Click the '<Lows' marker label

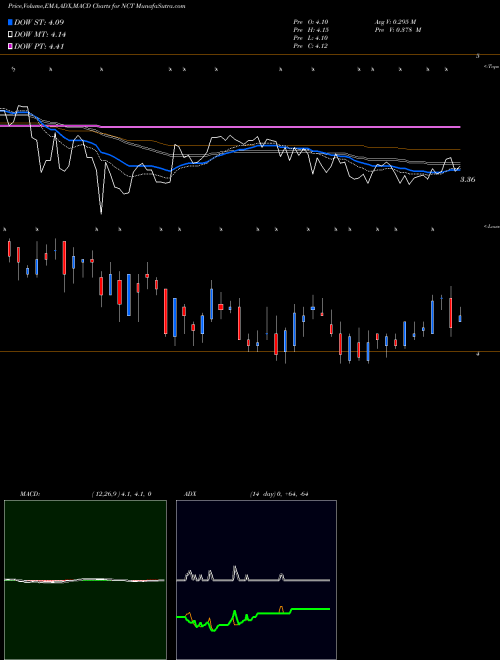[492, 226]
